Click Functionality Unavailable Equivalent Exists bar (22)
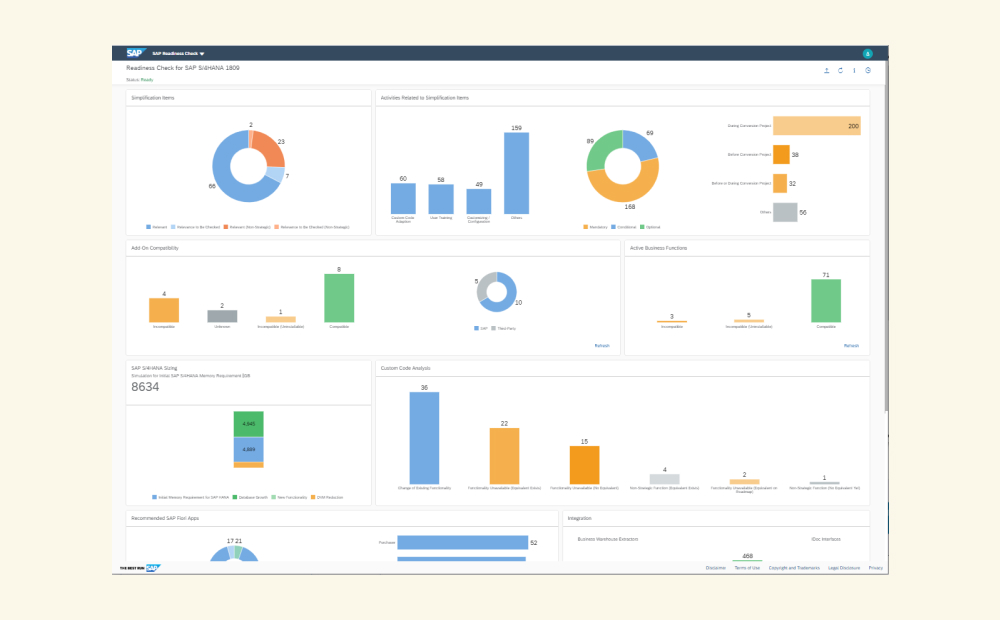The image size is (1000, 620). click(504, 455)
